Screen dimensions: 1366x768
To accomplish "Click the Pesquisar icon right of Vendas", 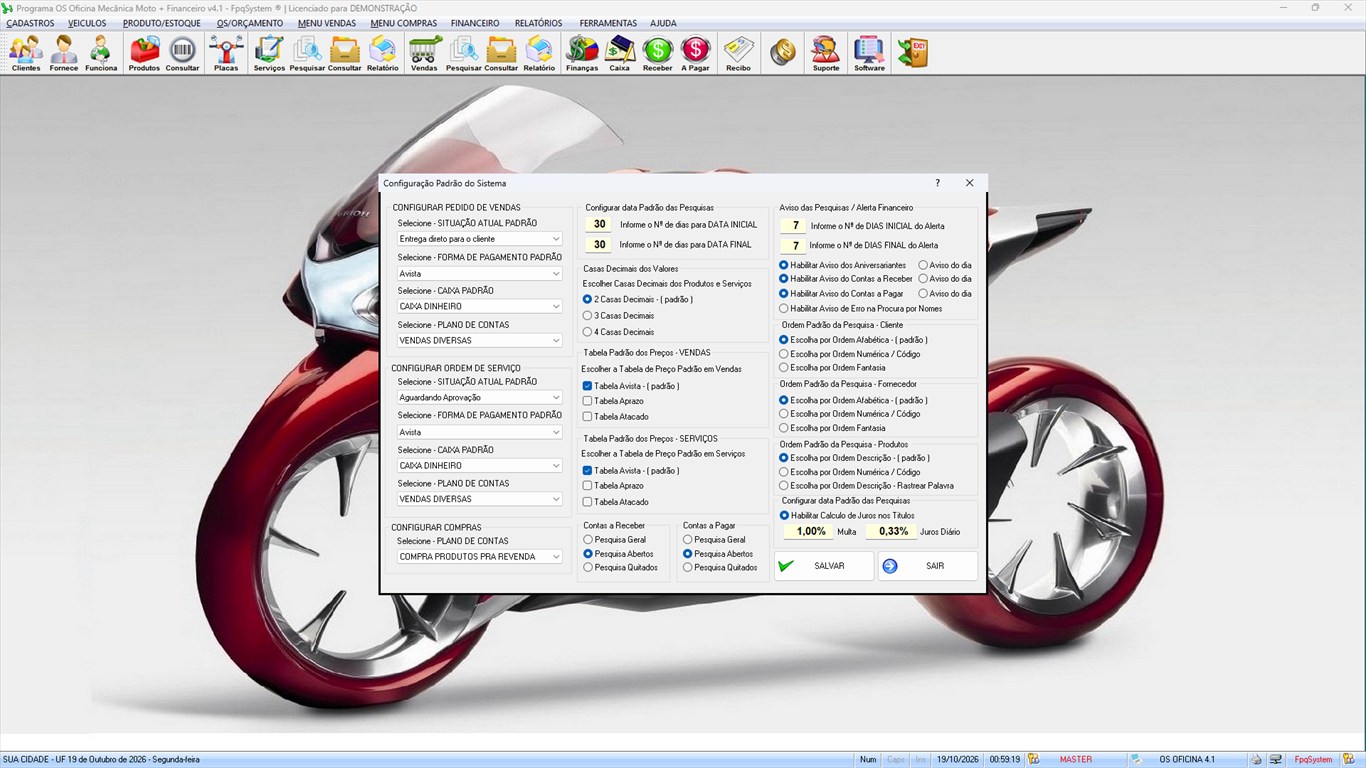I will 463,54.
